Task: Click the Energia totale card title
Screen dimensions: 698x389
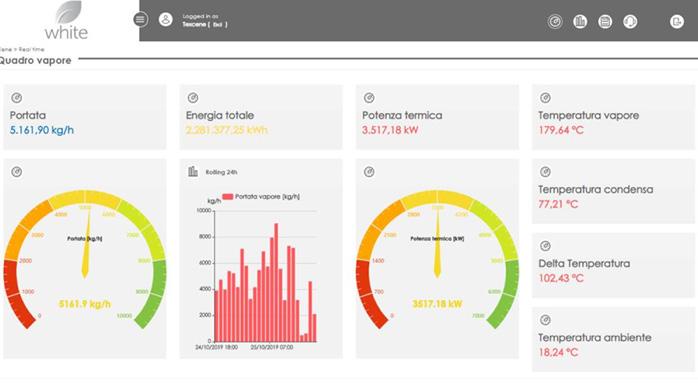Action: (220, 115)
